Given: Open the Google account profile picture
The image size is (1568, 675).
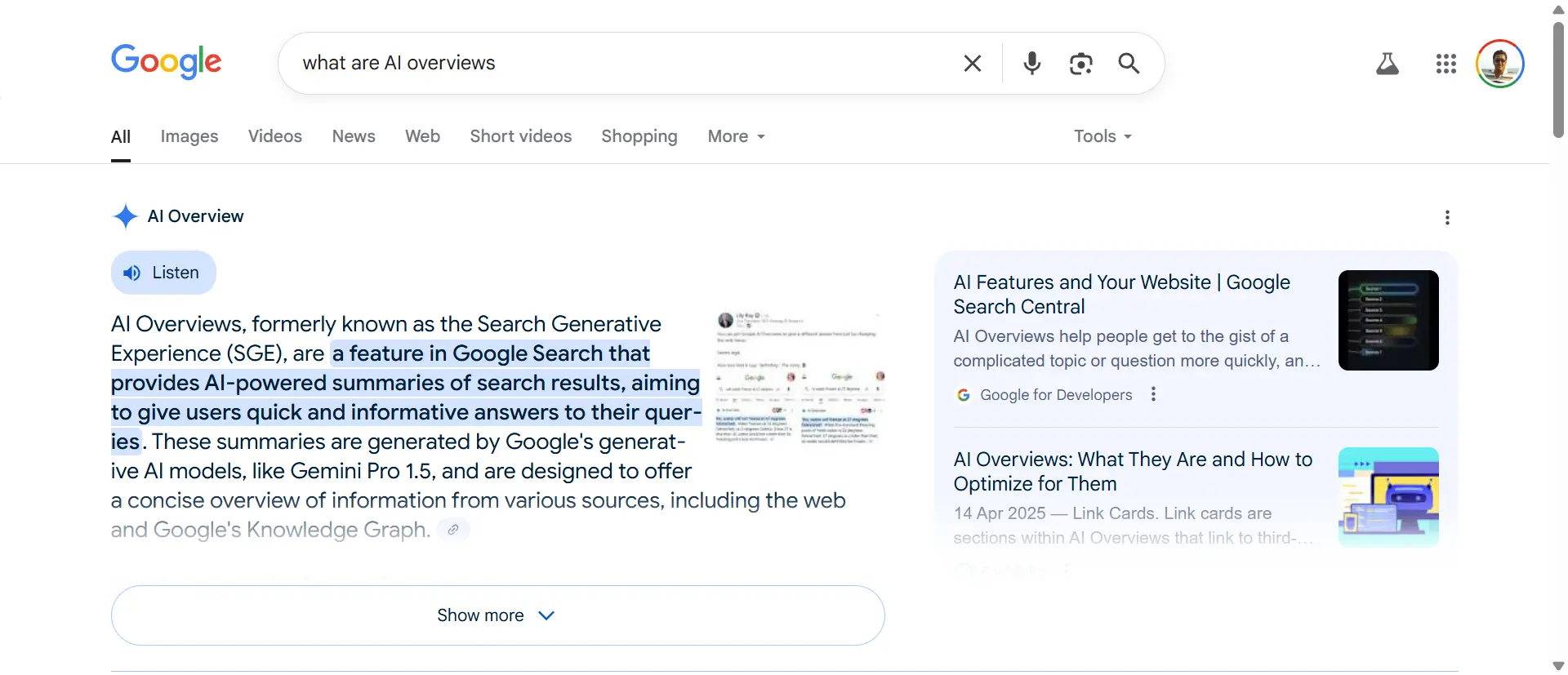Looking at the screenshot, I should point(1499,64).
